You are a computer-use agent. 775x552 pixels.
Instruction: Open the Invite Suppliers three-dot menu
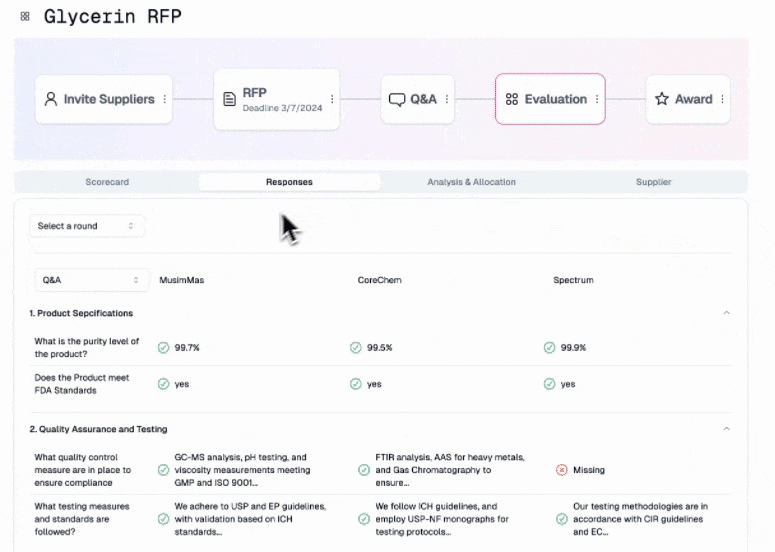(x=165, y=99)
